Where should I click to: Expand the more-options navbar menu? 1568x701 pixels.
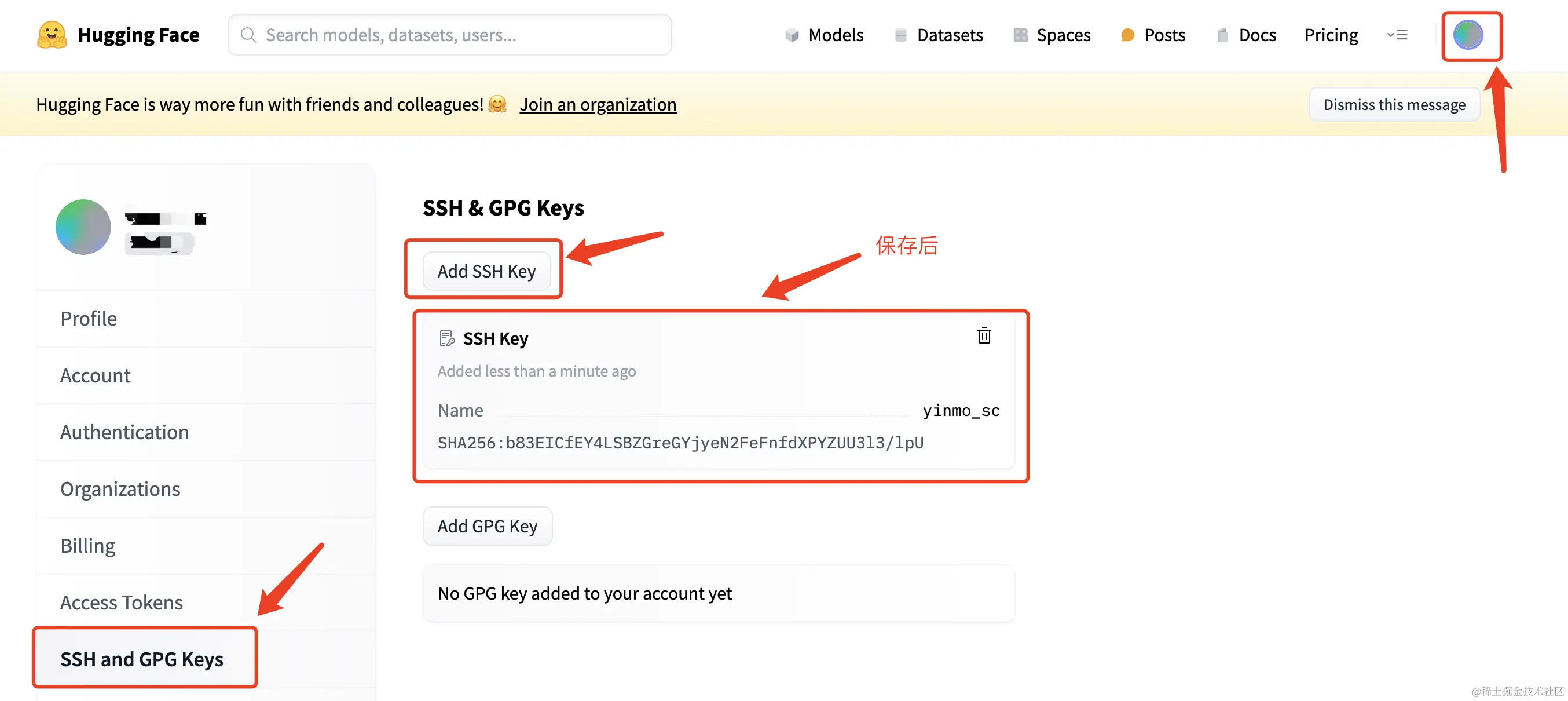[x=1397, y=35]
